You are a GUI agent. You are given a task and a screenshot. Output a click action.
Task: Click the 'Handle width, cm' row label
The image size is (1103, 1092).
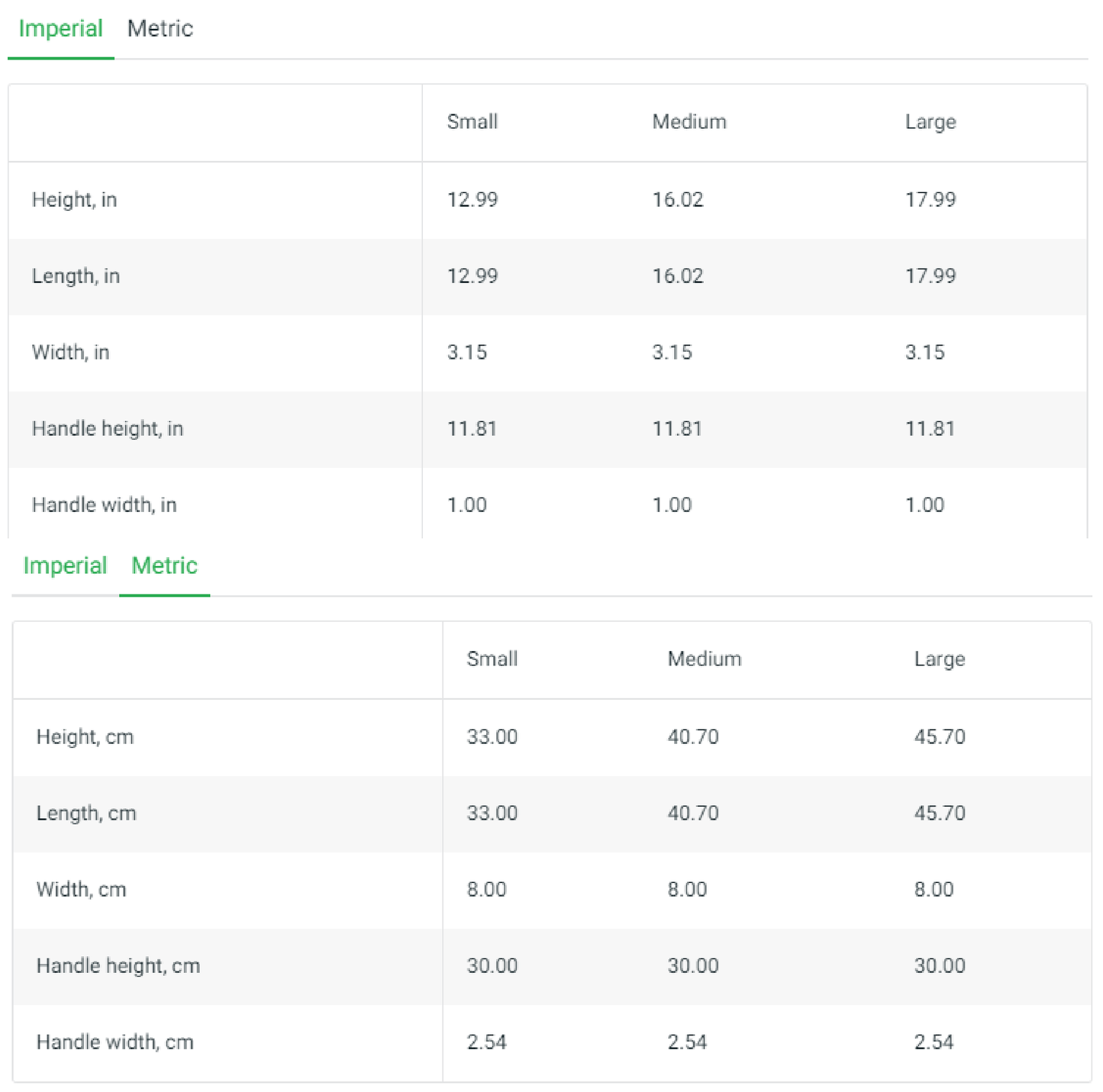click(x=115, y=1042)
